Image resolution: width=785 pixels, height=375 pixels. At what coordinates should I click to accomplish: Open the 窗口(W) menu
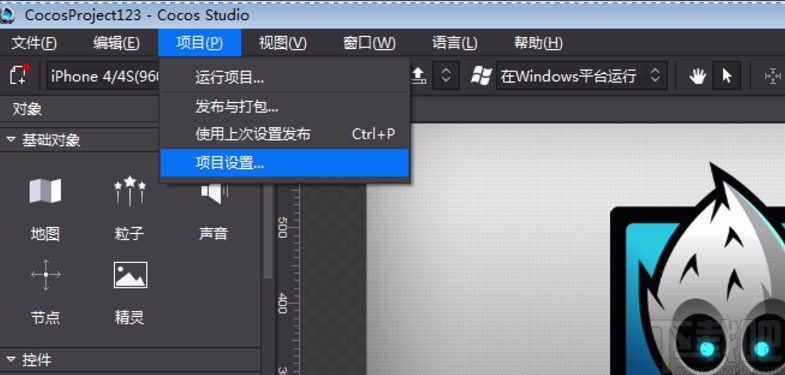coord(369,43)
